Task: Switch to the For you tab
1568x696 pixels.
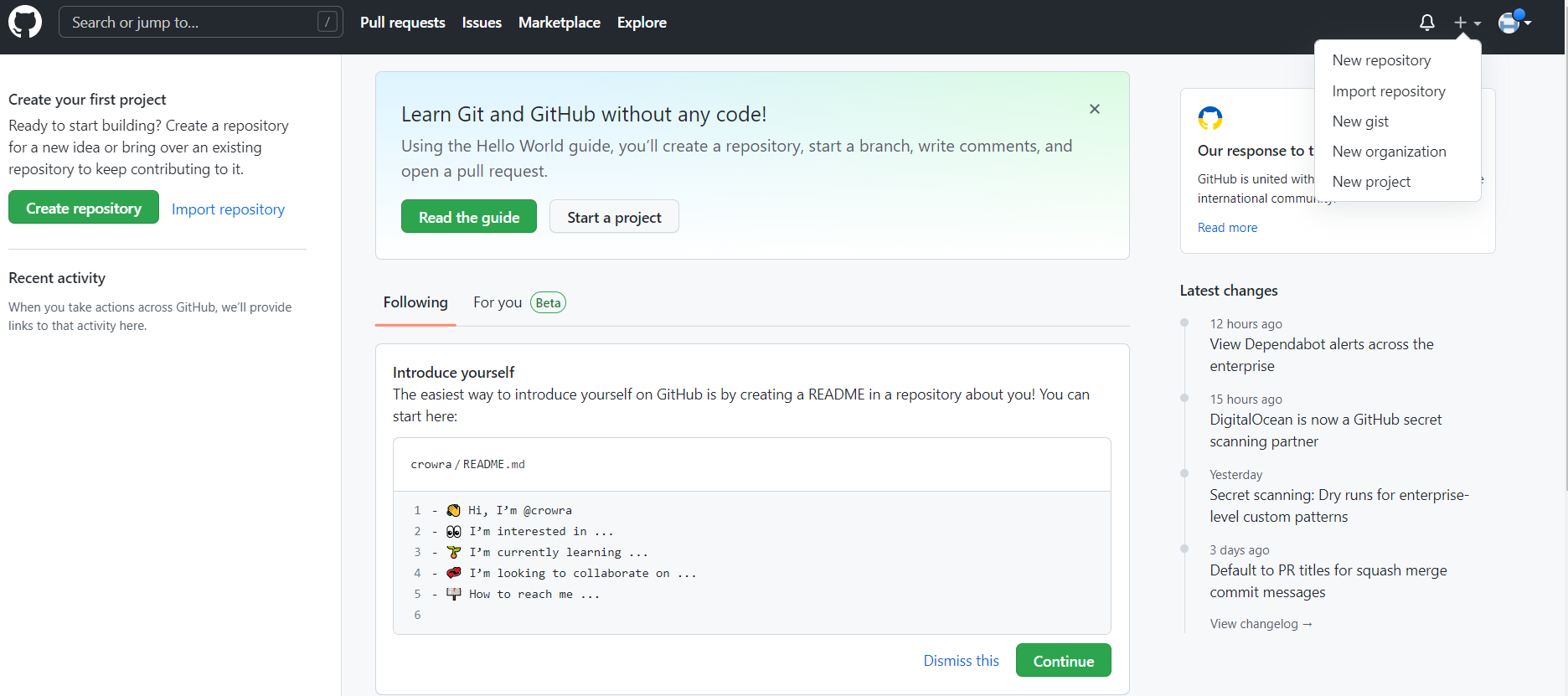Action: 498,302
